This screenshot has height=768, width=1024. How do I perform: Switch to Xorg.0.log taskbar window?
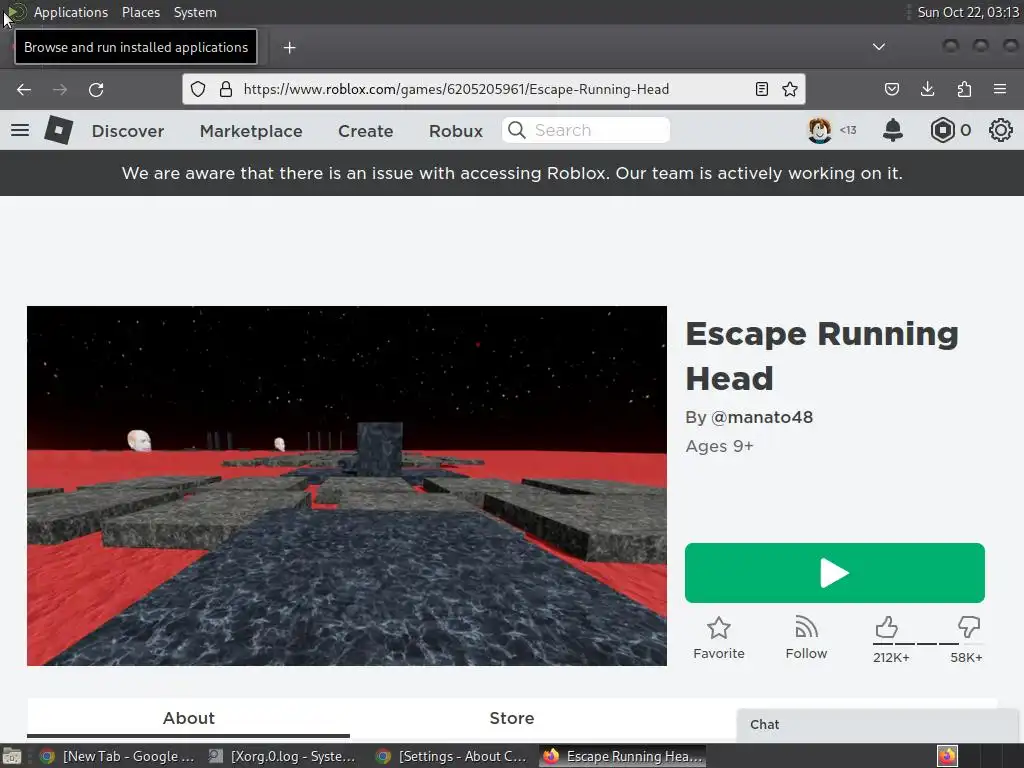(x=282, y=756)
